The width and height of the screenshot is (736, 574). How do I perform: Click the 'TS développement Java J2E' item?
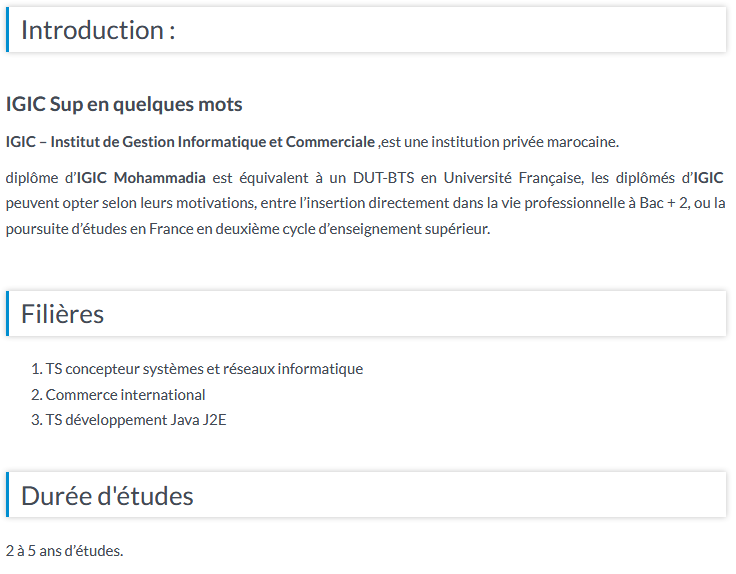[136, 420]
